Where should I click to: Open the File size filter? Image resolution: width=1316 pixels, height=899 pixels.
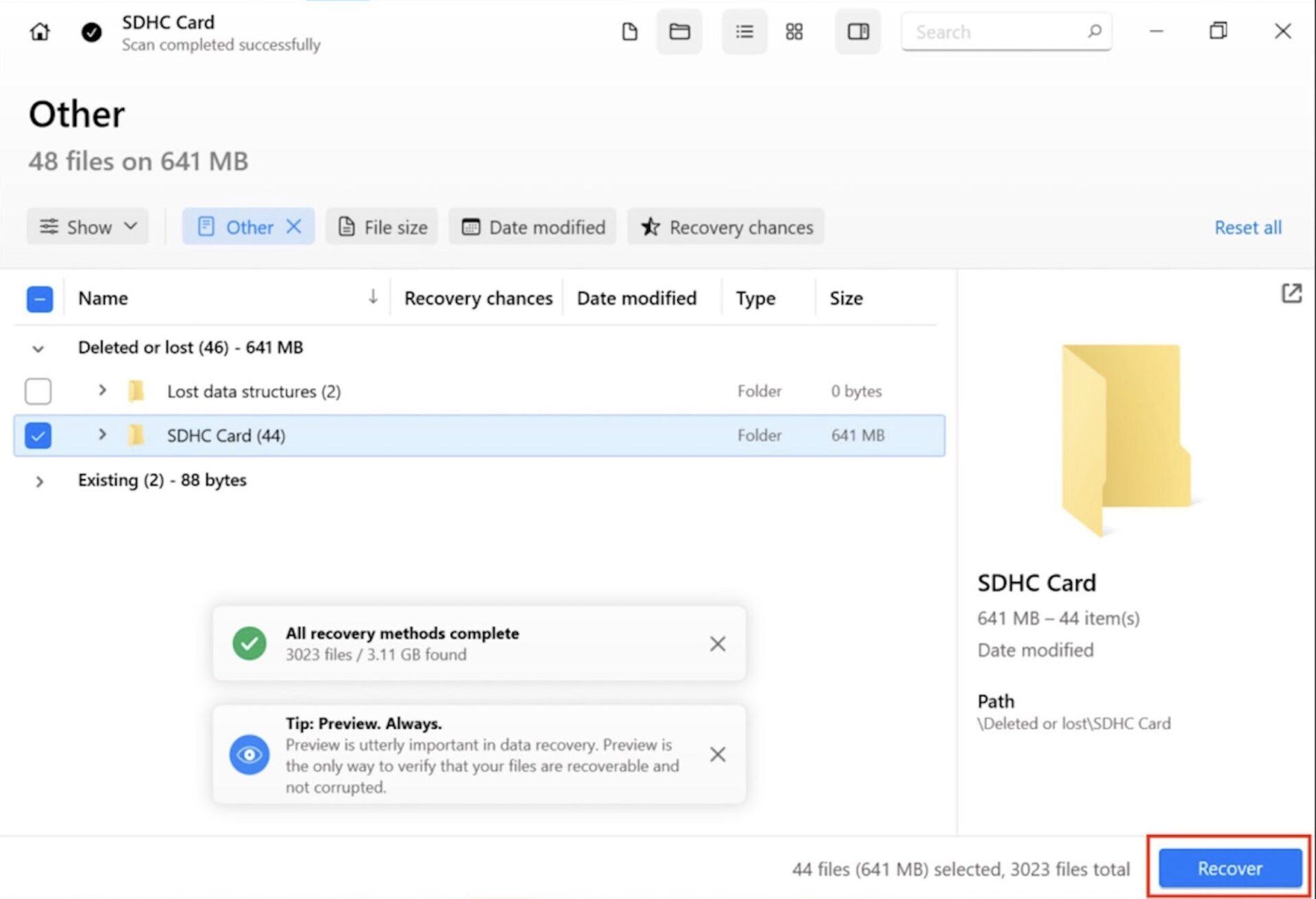click(x=382, y=227)
